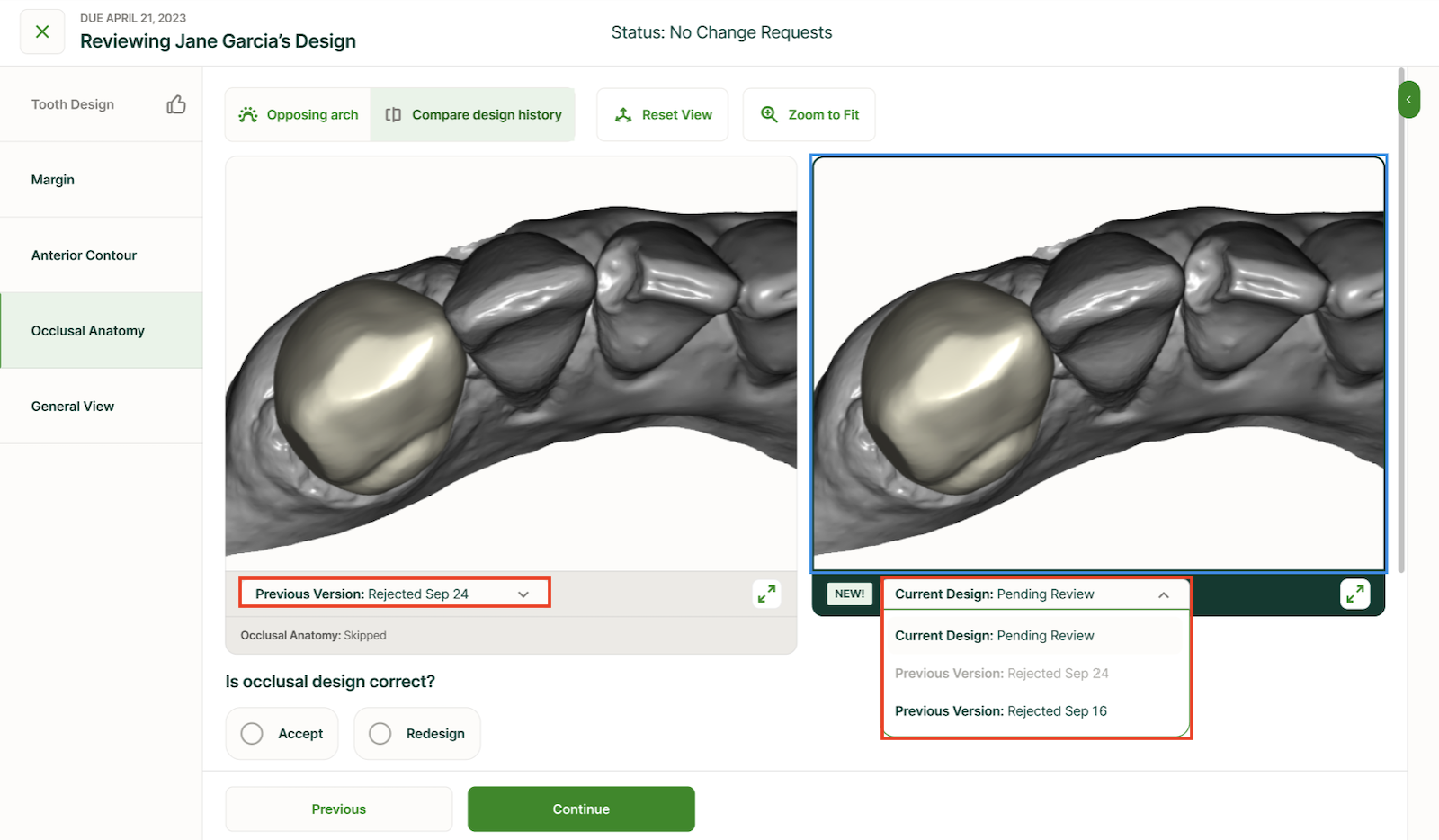Click Zoom to Fit magnifier button

(x=809, y=115)
